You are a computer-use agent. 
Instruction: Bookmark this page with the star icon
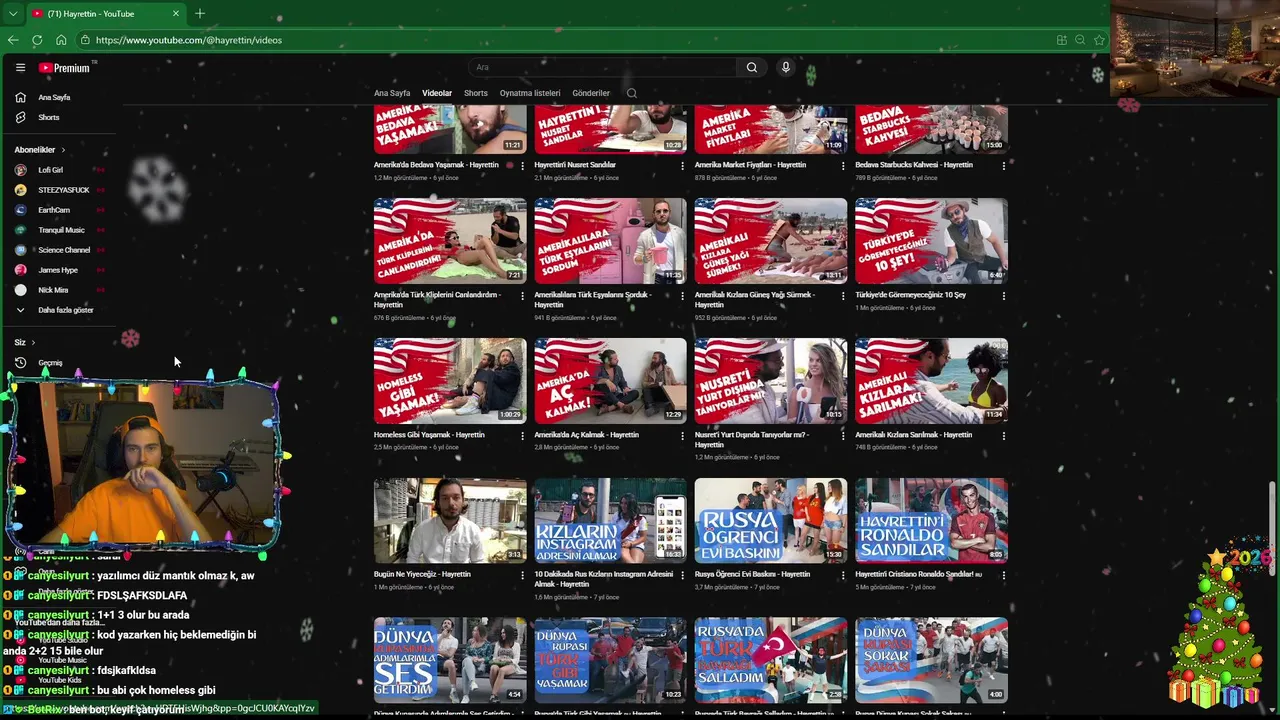[1099, 40]
